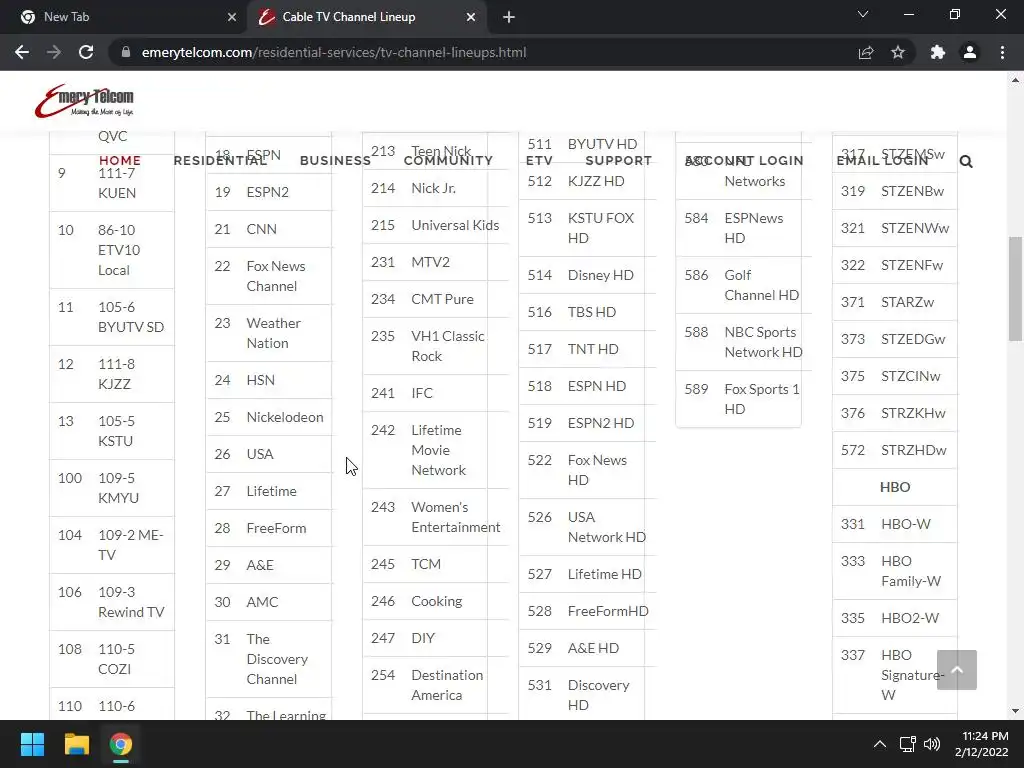Open the HOME menu item

120,161
